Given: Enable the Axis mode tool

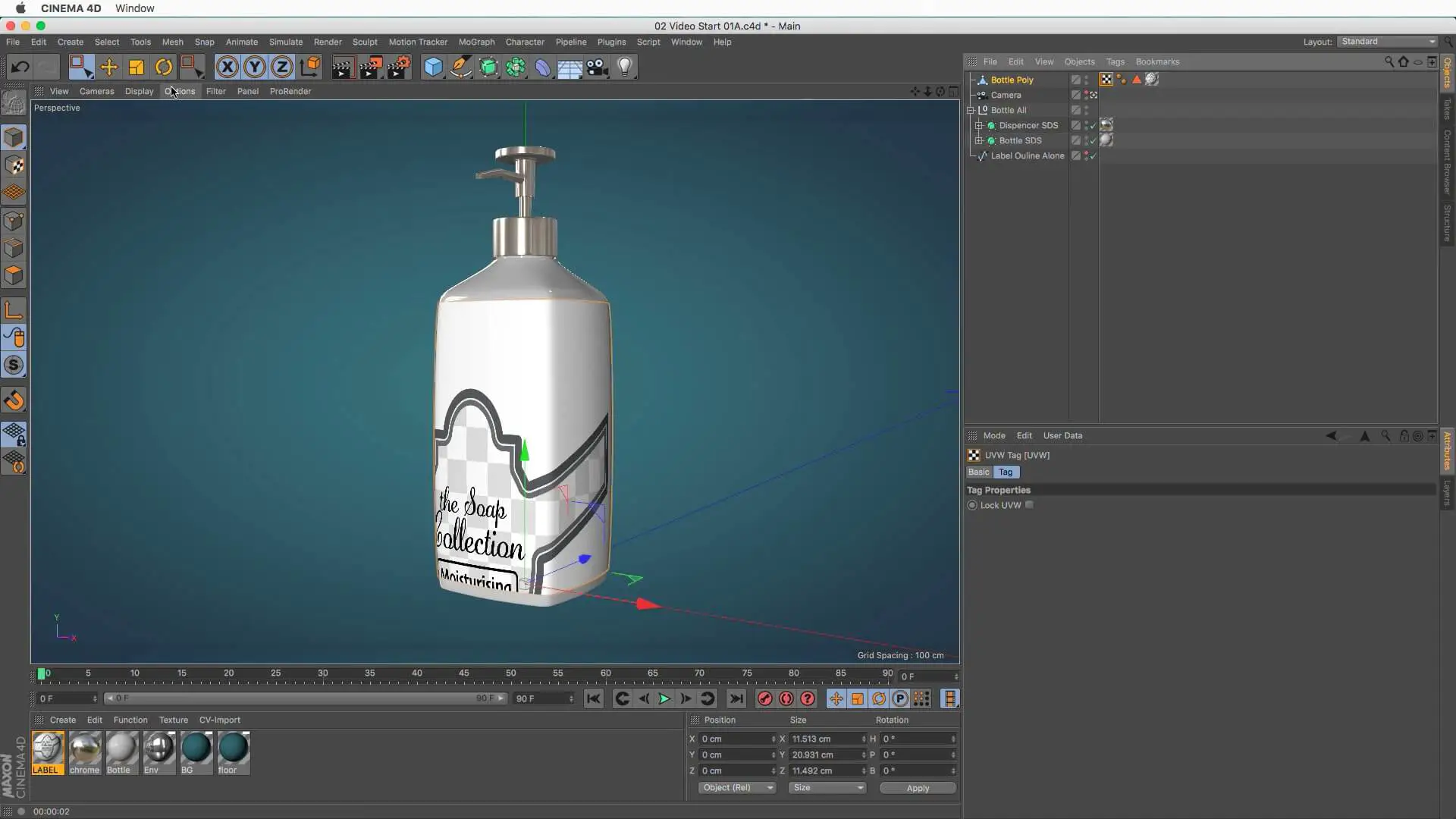Looking at the screenshot, I should (x=14, y=309).
